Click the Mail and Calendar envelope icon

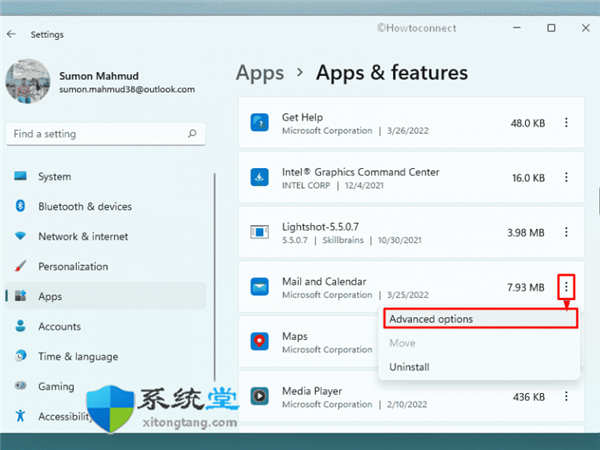pos(259,287)
